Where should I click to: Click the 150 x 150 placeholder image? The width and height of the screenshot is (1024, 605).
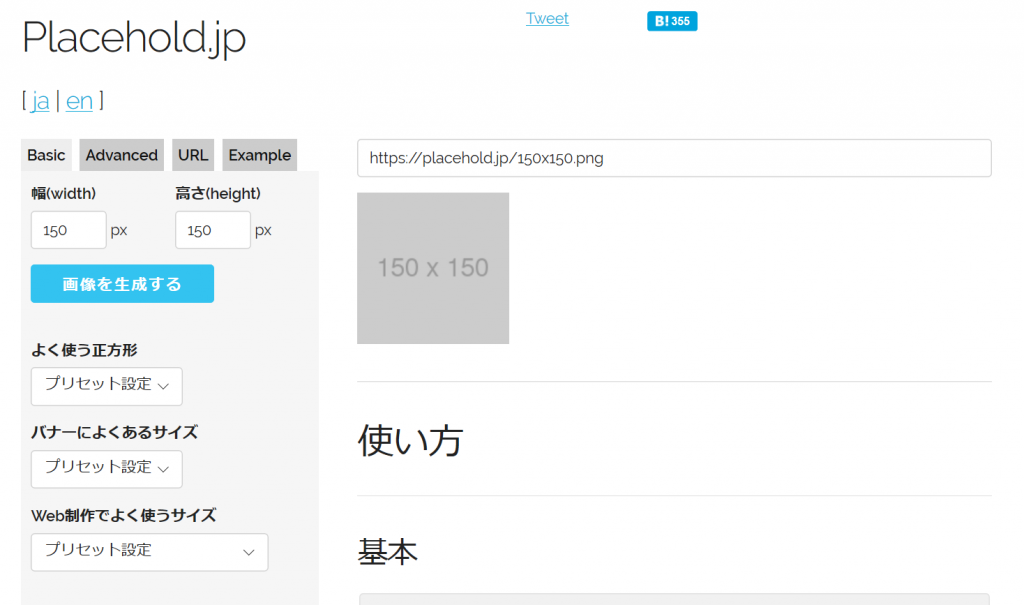[433, 268]
